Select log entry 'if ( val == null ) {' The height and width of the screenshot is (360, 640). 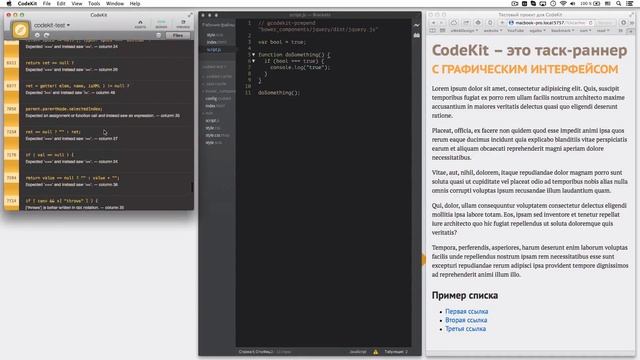click(106, 158)
